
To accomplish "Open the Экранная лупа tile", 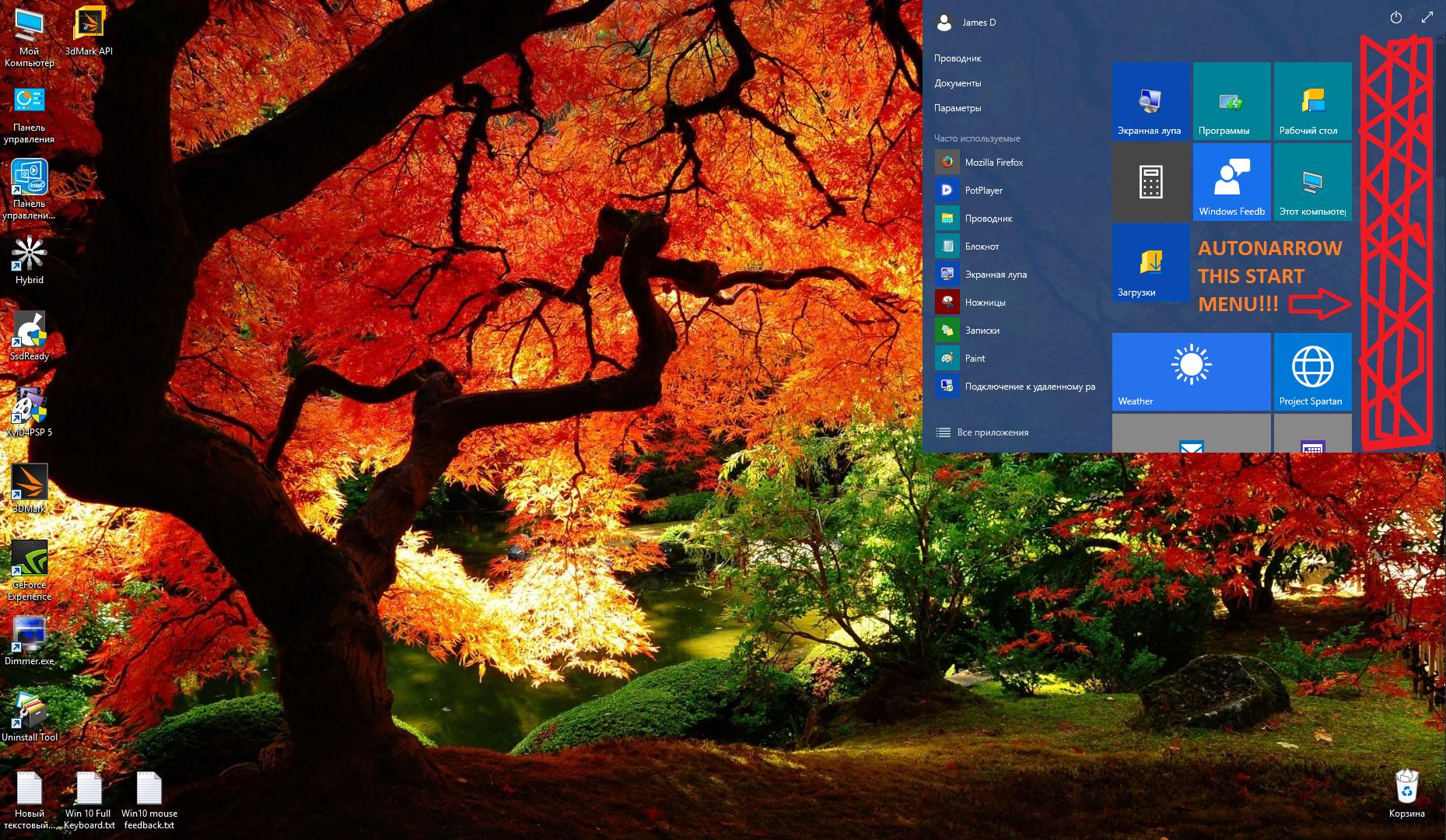I will click(1151, 101).
